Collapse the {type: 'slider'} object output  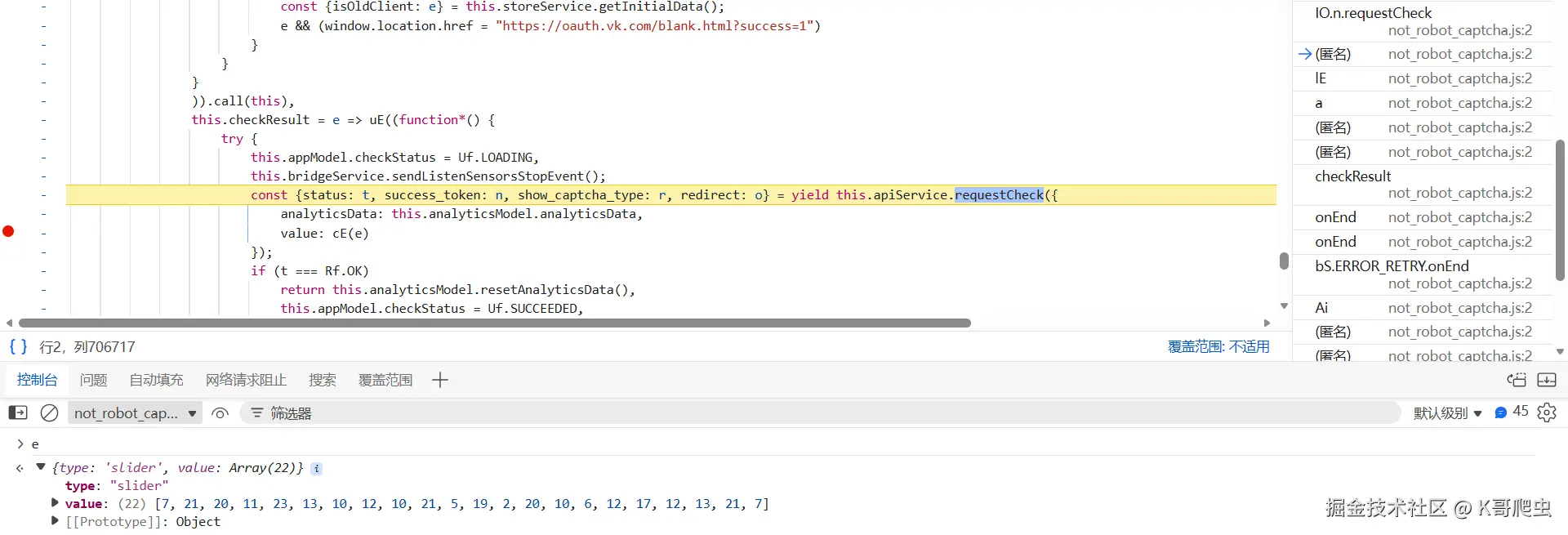(41, 467)
